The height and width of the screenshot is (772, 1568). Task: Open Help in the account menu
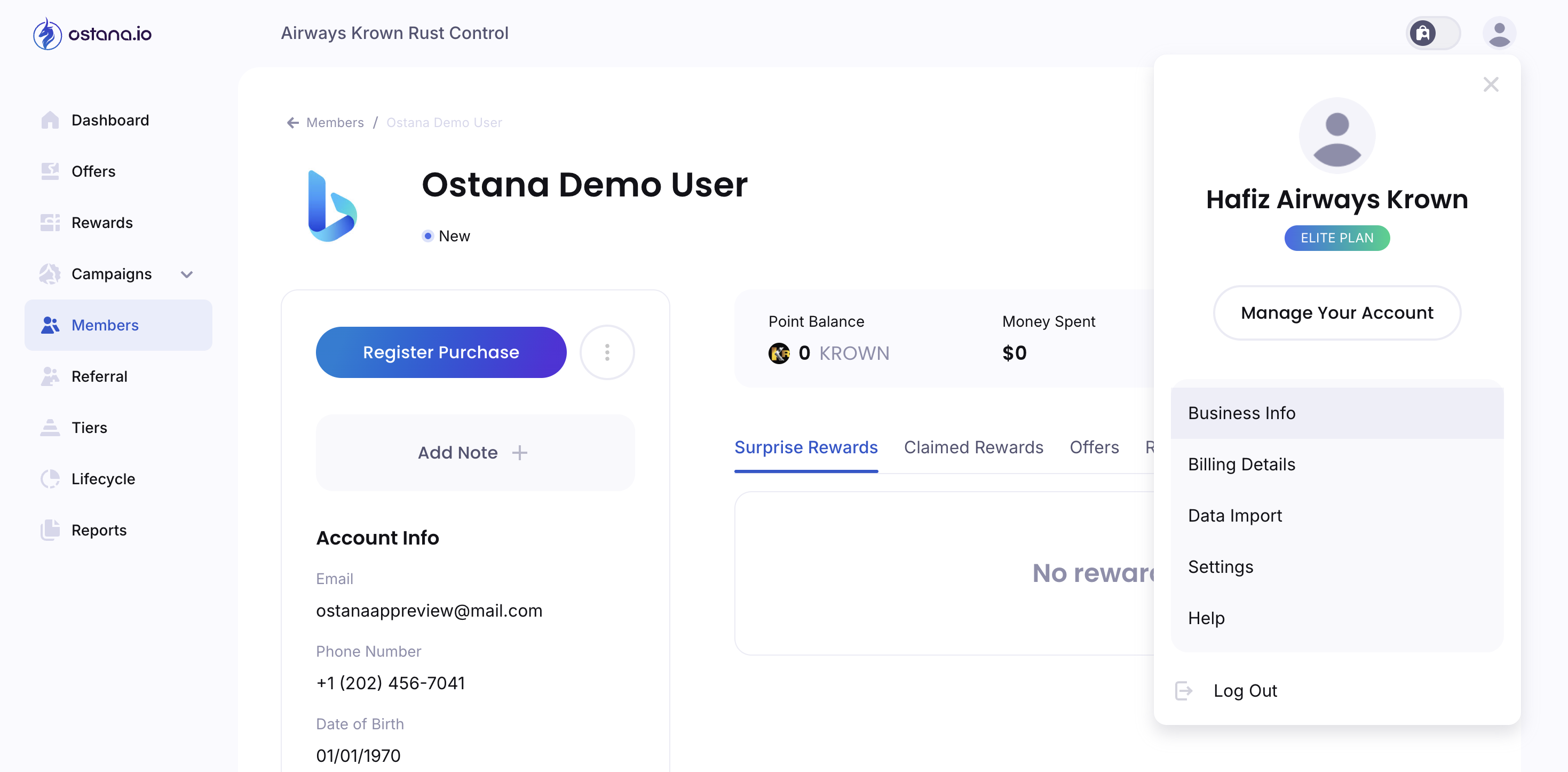tap(1337, 618)
